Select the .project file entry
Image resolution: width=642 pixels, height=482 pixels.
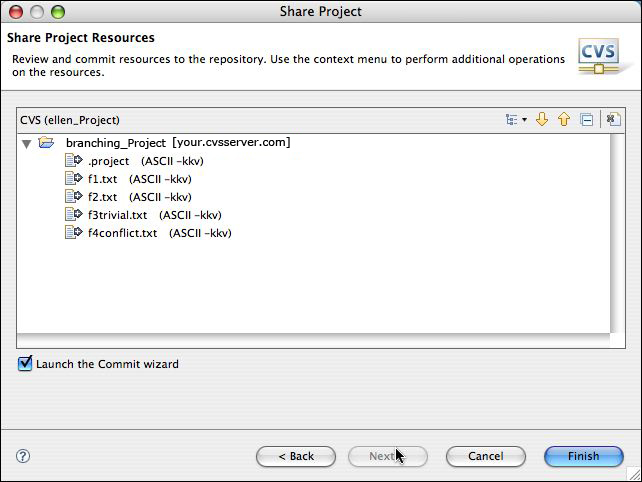(108, 161)
